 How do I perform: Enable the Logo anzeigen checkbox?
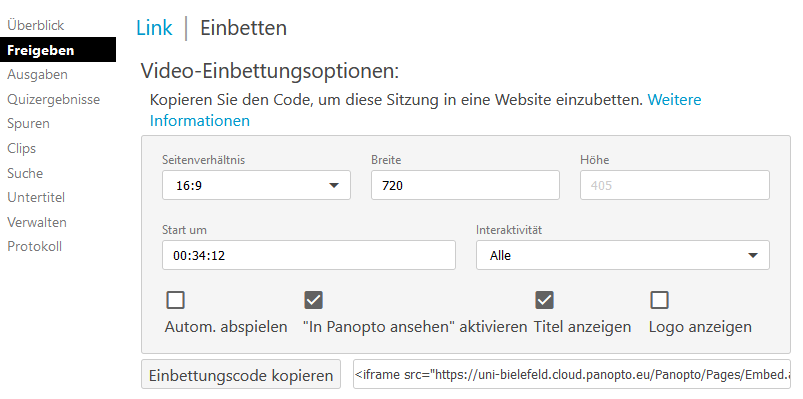point(659,300)
